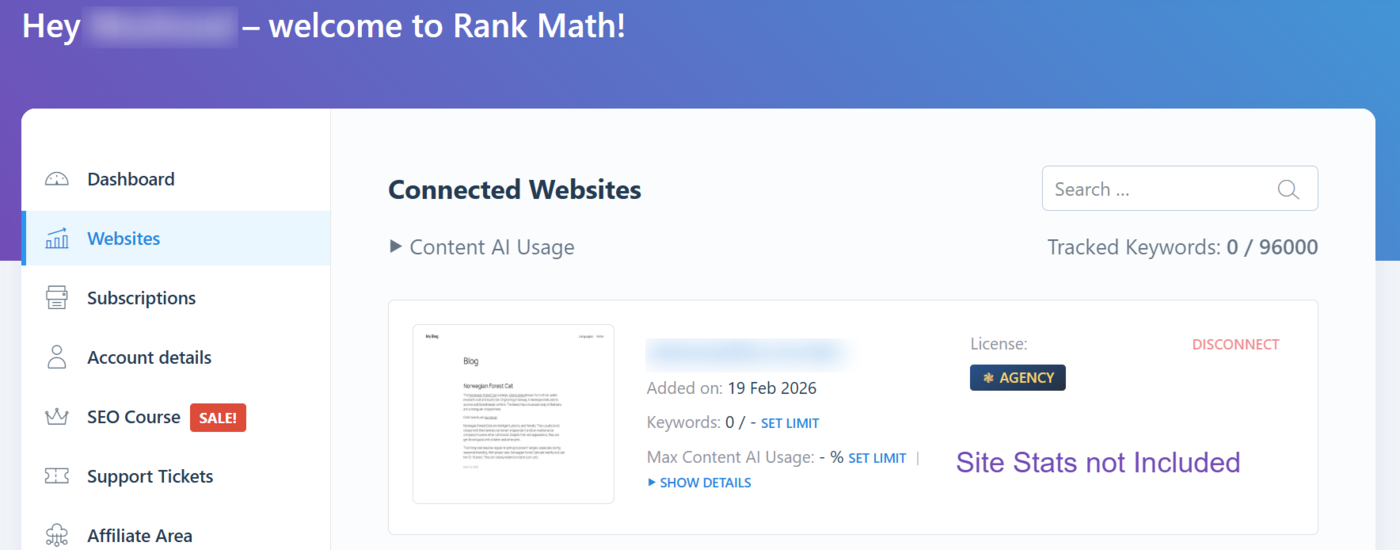Click the search magnifier icon
1400x550 pixels.
point(1288,189)
